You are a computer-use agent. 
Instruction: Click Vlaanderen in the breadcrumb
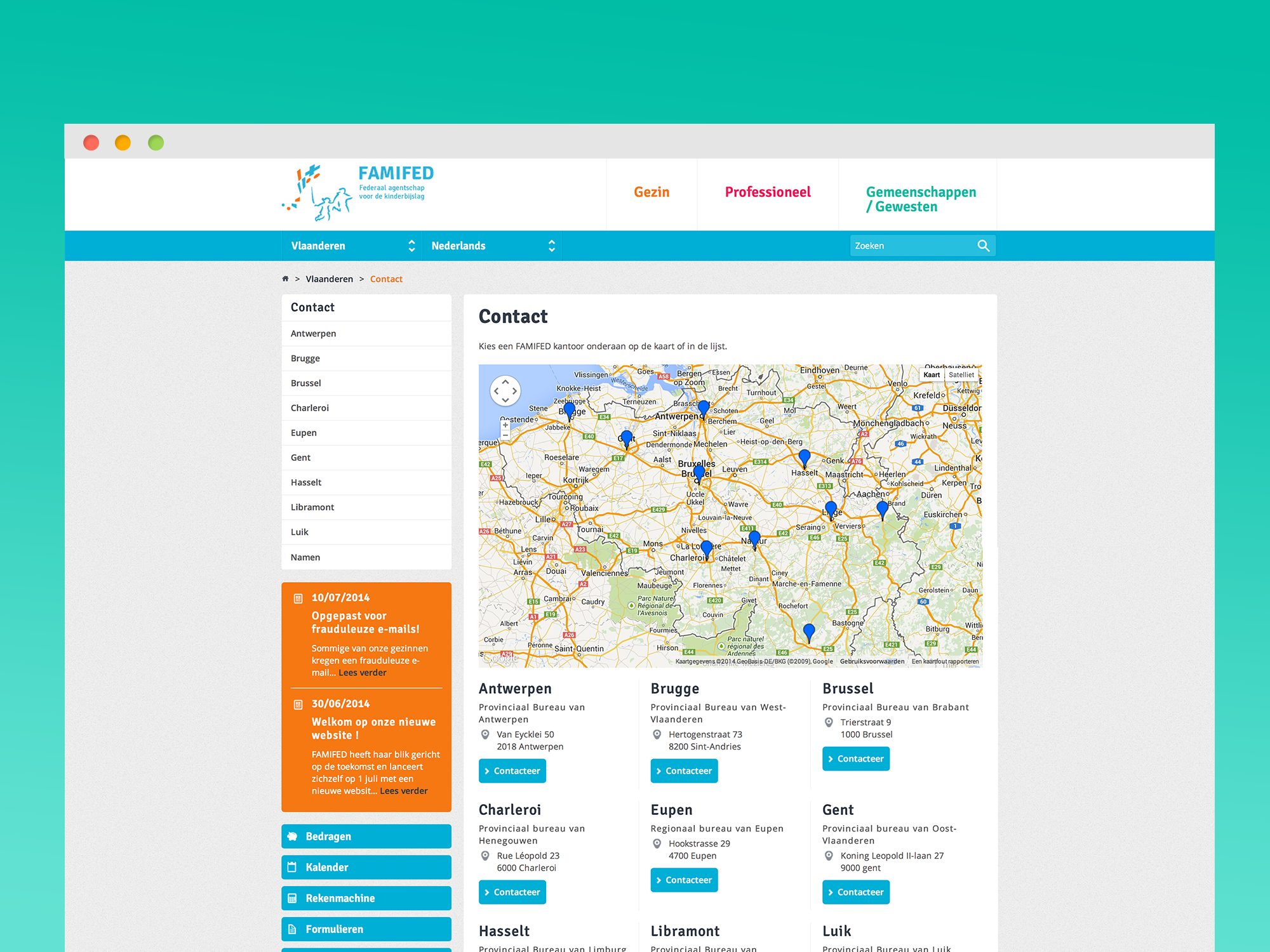click(x=330, y=279)
